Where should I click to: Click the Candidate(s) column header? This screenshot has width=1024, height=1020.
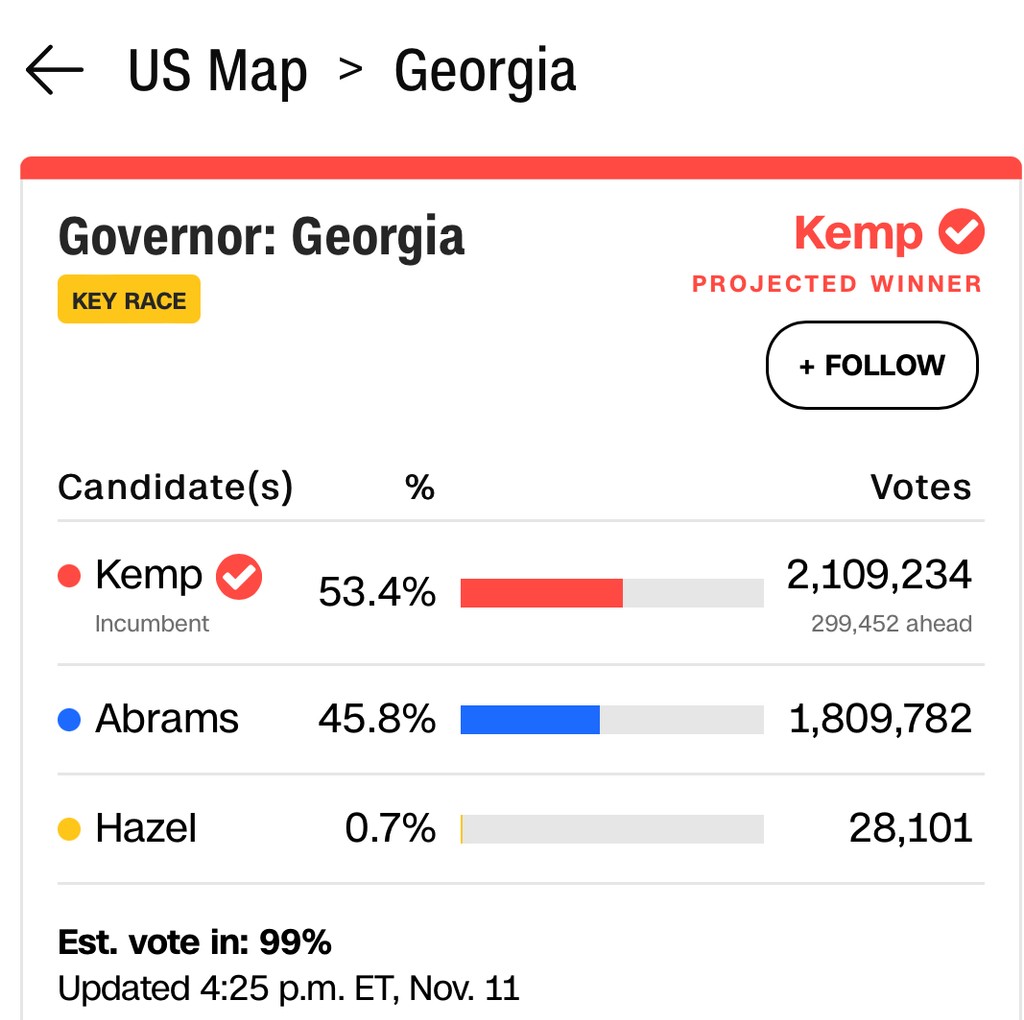[x=175, y=488]
